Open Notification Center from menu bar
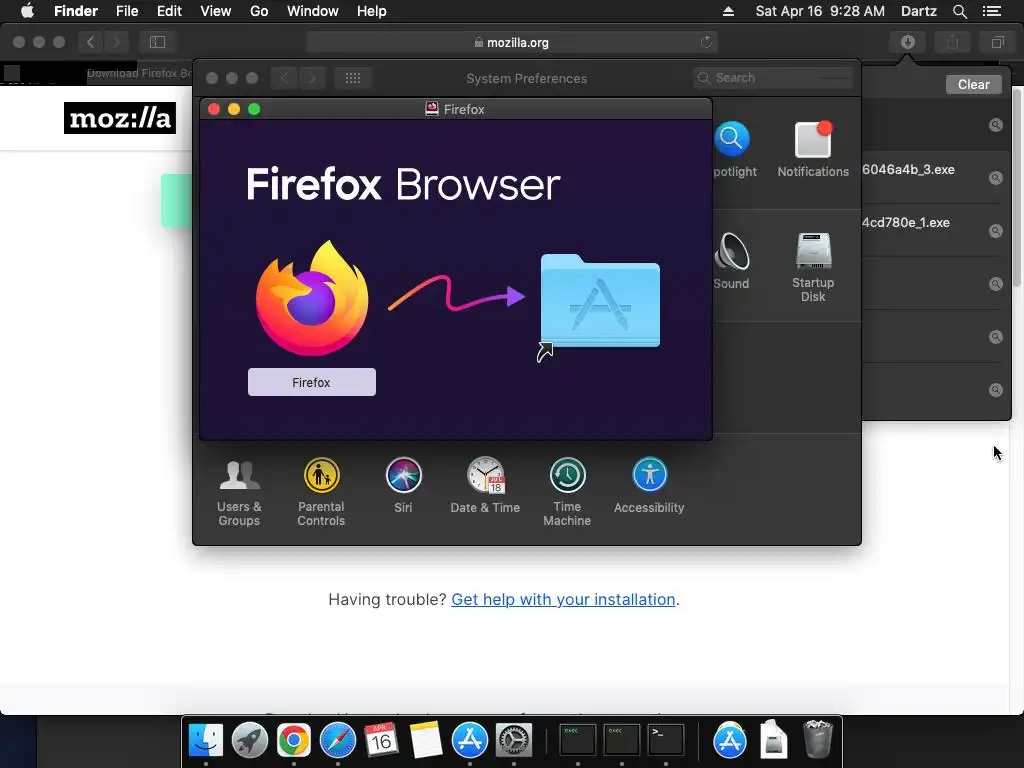Image resolution: width=1024 pixels, height=768 pixels. click(992, 11)
